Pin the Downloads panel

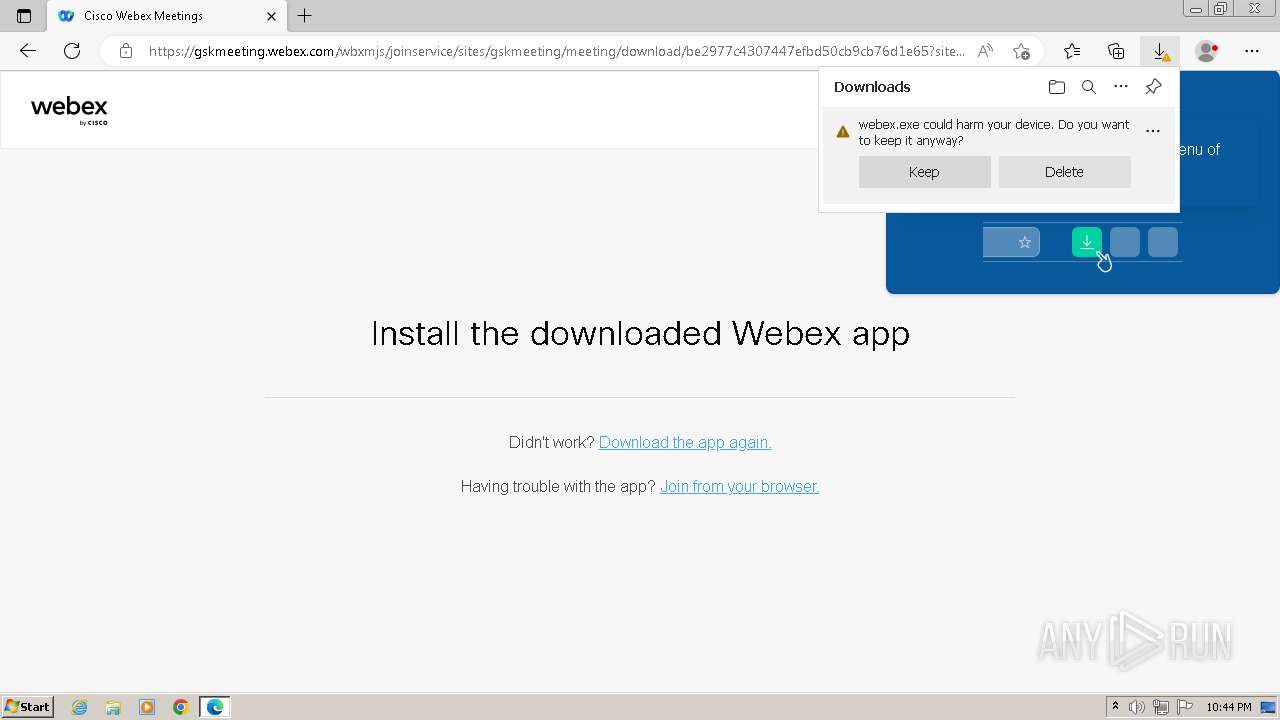coord(1153,87)
